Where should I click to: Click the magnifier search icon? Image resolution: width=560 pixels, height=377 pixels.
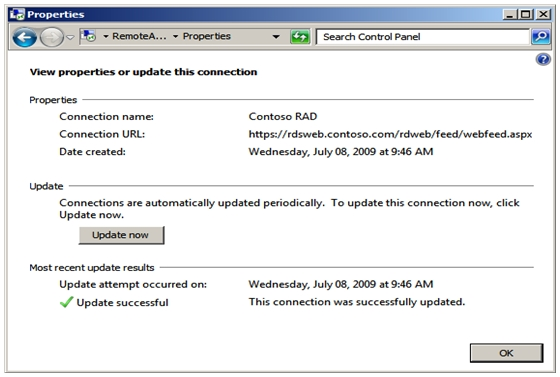(541, 36)
